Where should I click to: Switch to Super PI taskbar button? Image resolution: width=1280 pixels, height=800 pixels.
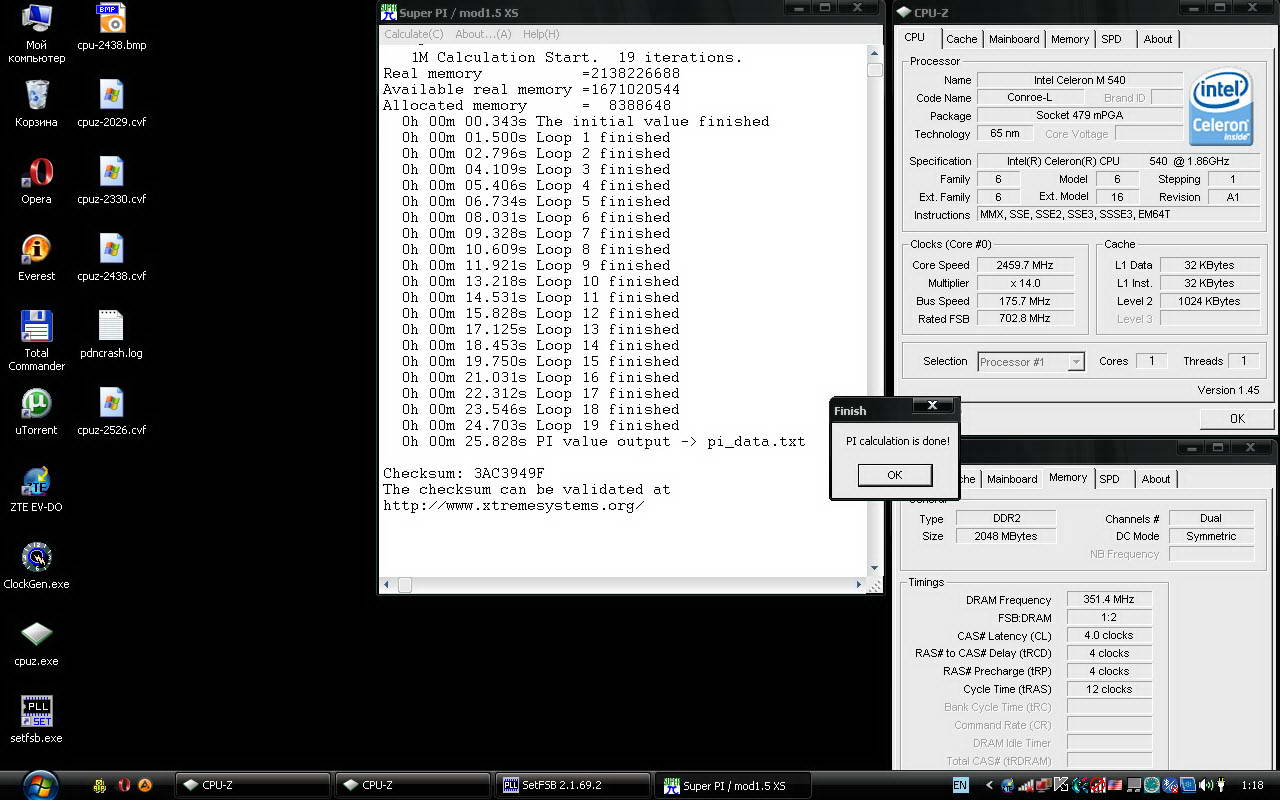click(x=733, y=786)
